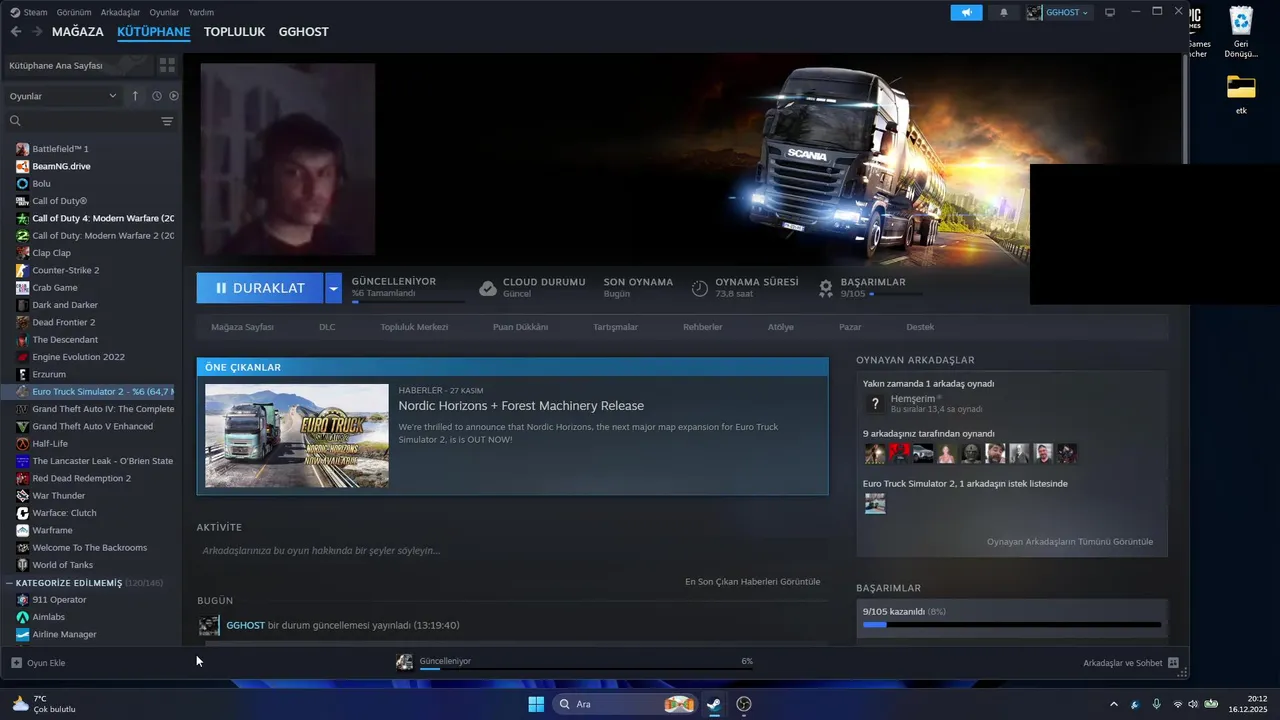Go back with the left arrow

[x=15, y=32]
